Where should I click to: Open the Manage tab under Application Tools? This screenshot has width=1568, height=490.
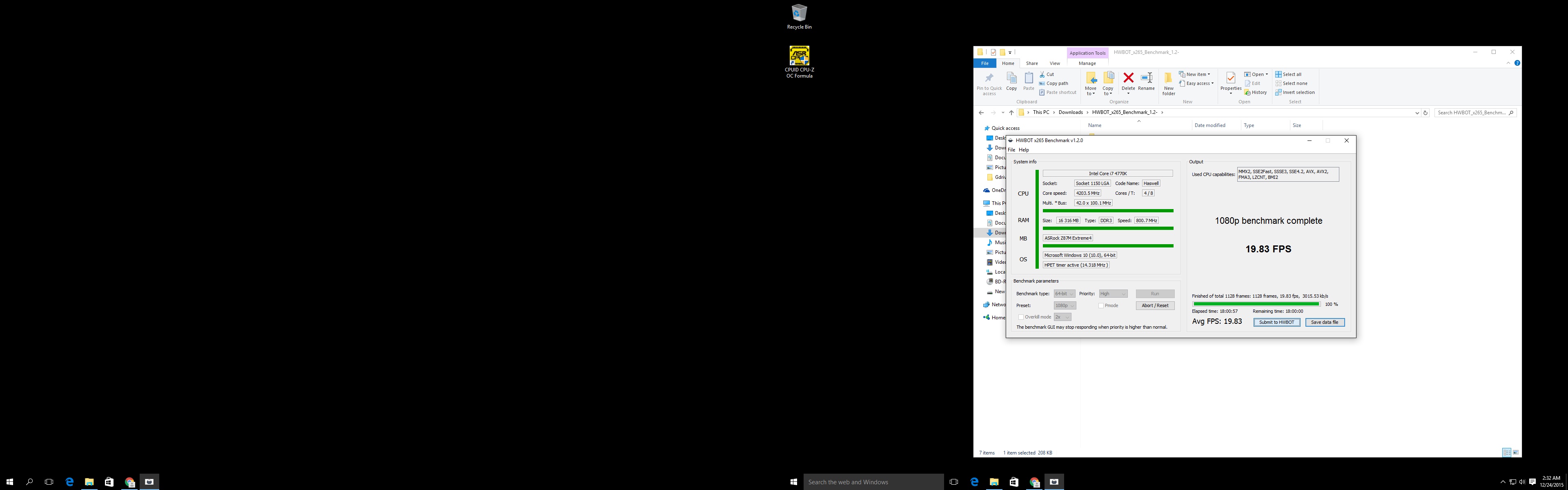pyautogui.click(x=1087, y=63)
